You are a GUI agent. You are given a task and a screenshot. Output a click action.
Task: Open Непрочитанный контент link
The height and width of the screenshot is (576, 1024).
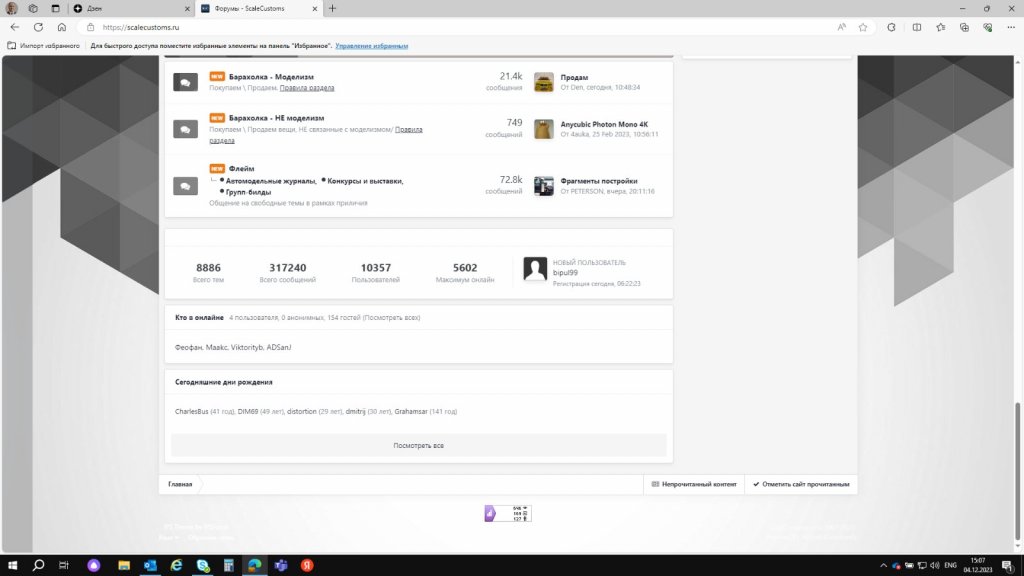coord(693,484)
